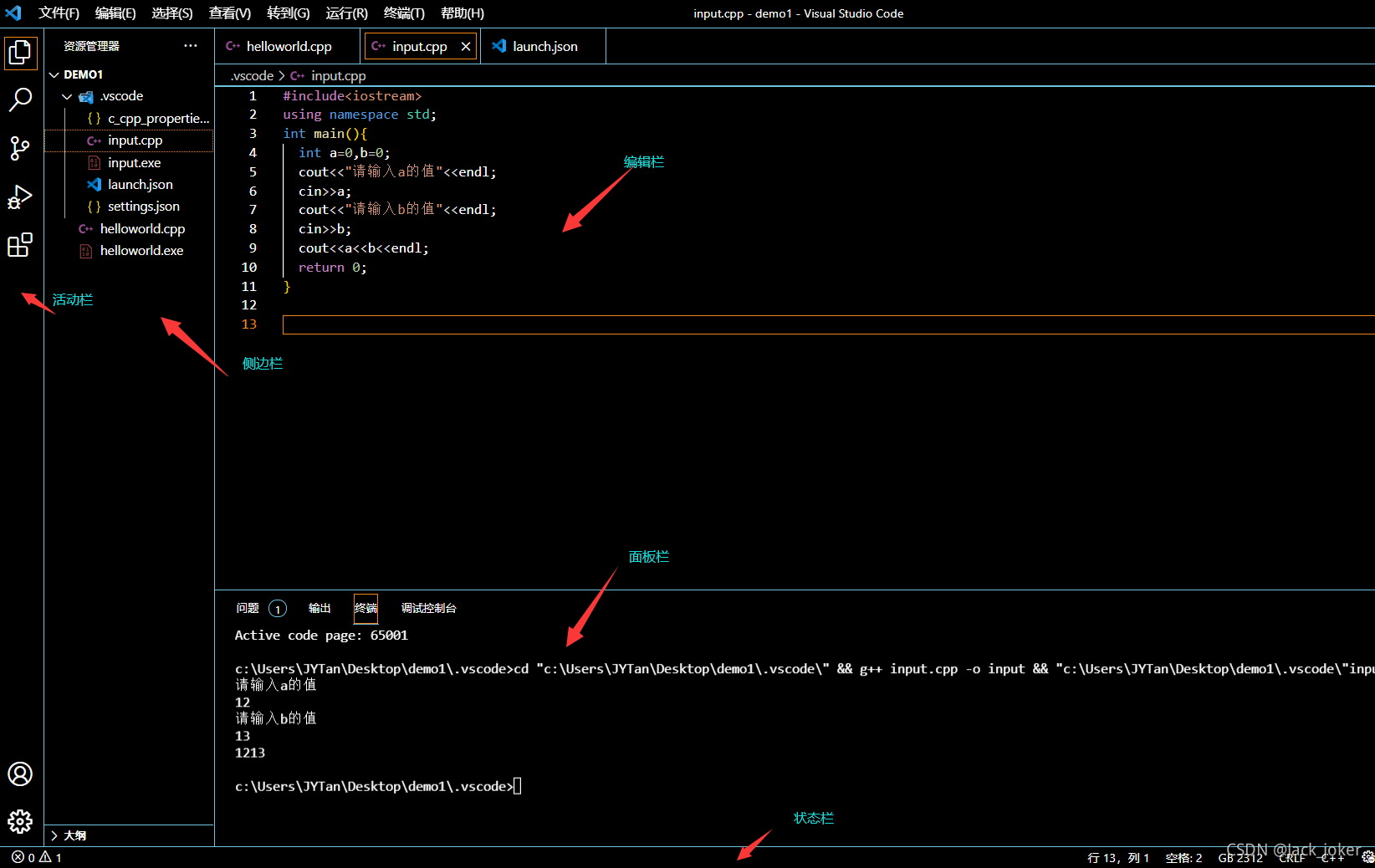Open the 查看(V) menu
The image size is (1375, 868).
pyautogui.click(x=230, y=13)
